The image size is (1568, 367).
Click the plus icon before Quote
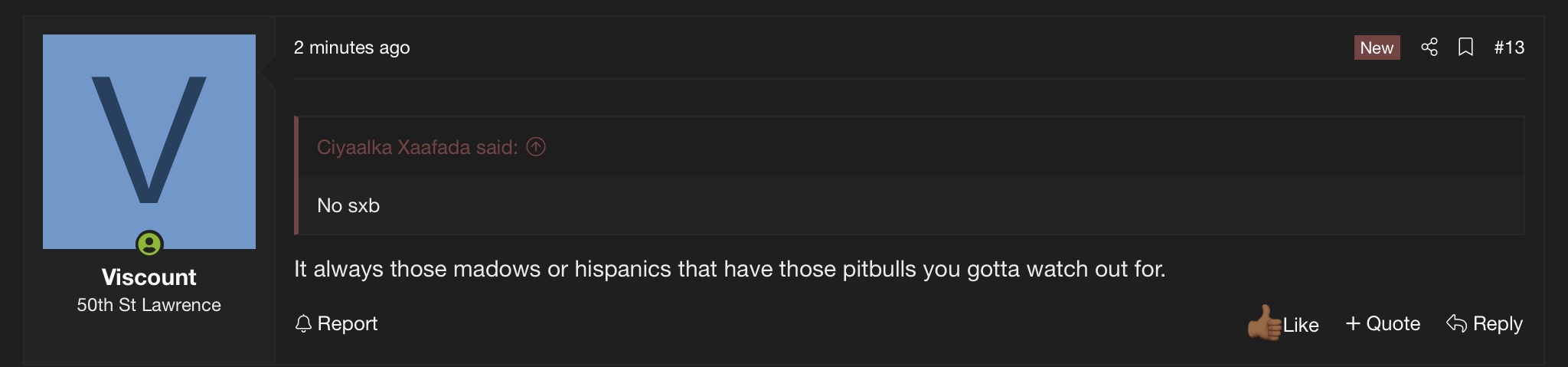[1353, 323]
